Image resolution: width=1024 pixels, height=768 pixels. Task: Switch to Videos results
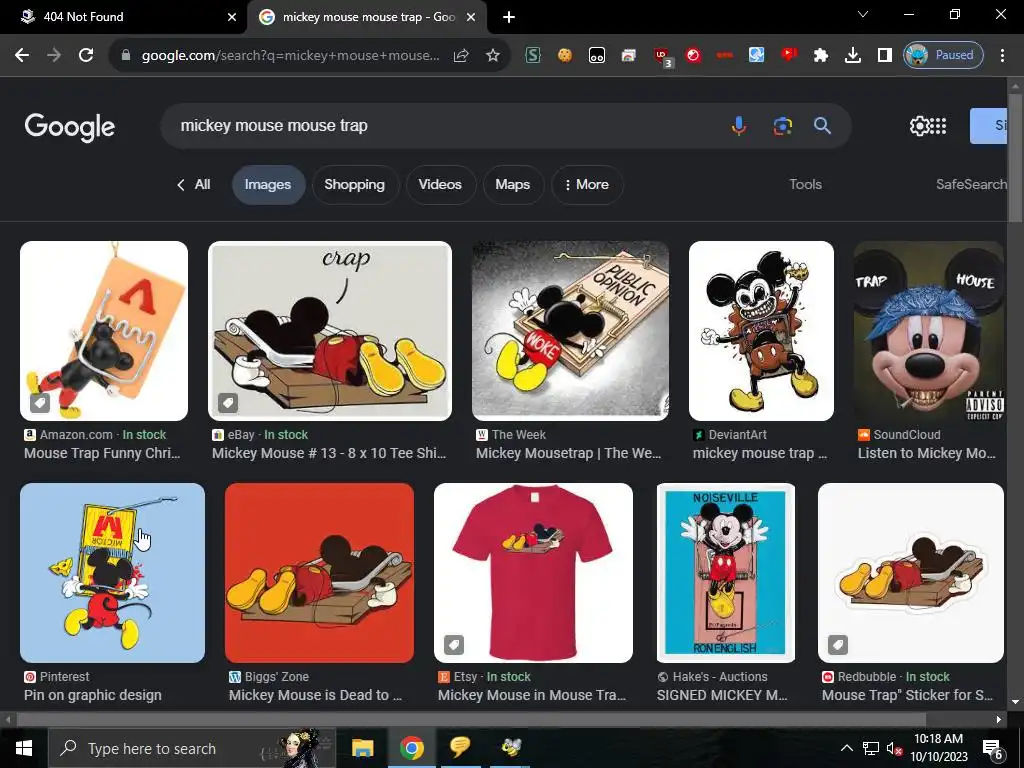pos(440,185)
